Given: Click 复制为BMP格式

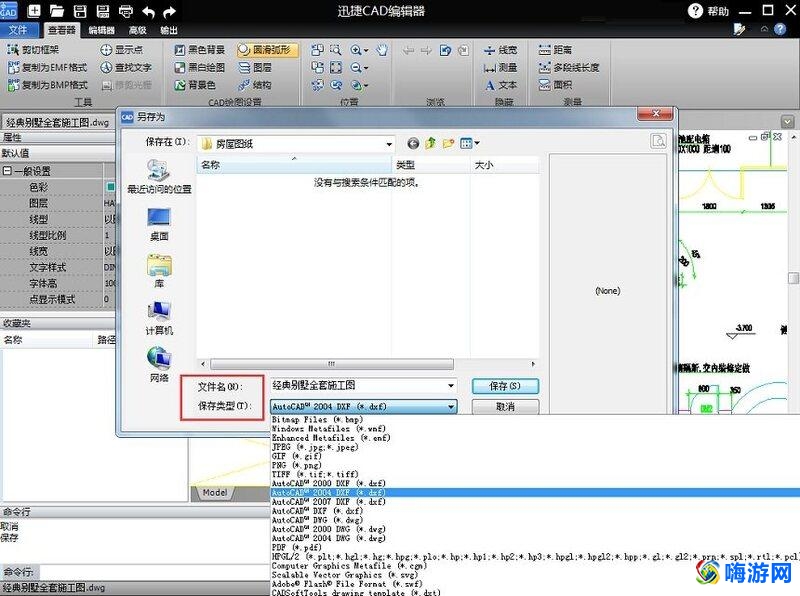Looking at the screenshot, I should 47,85.
